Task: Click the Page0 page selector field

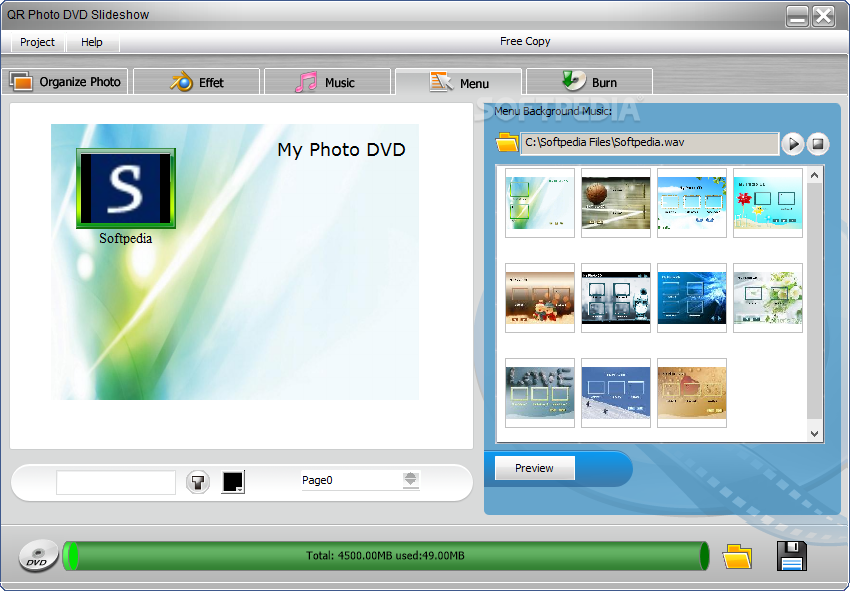Action: point(352,480)
